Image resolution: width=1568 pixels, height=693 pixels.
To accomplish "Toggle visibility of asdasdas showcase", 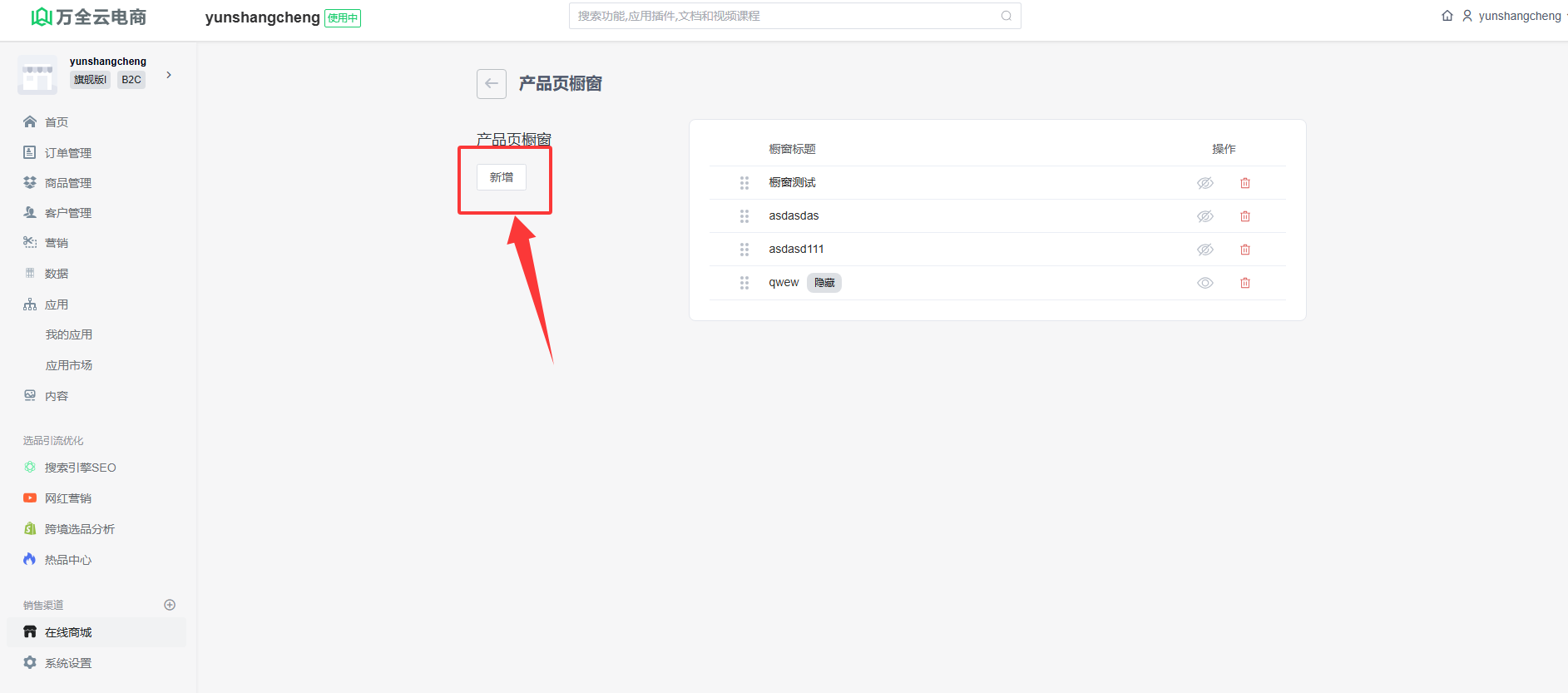I will point(1204,216).
